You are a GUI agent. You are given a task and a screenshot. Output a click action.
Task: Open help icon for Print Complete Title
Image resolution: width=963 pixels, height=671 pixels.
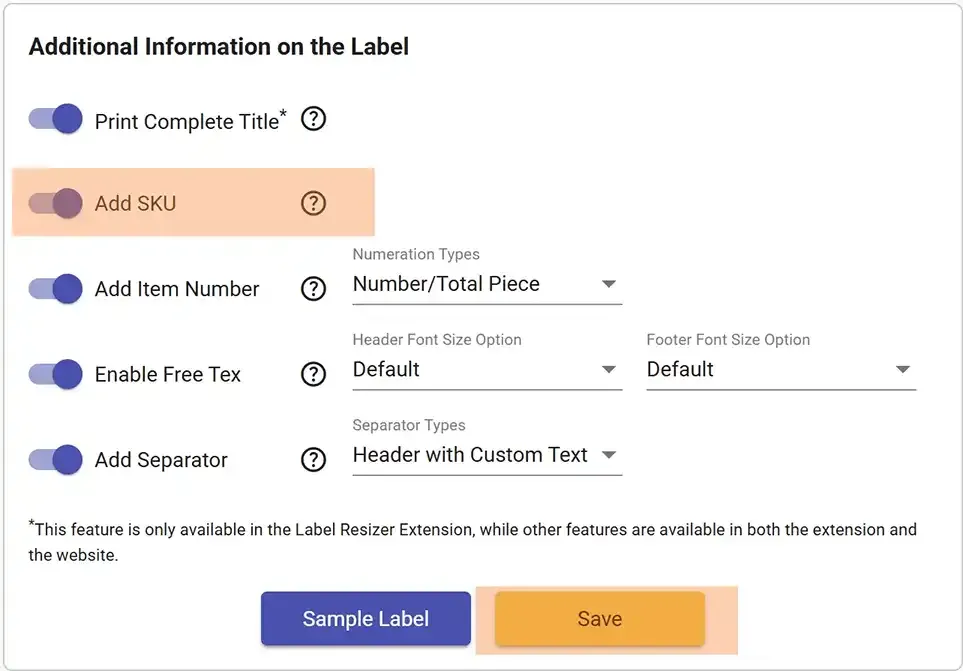click(x=313, y=118)
